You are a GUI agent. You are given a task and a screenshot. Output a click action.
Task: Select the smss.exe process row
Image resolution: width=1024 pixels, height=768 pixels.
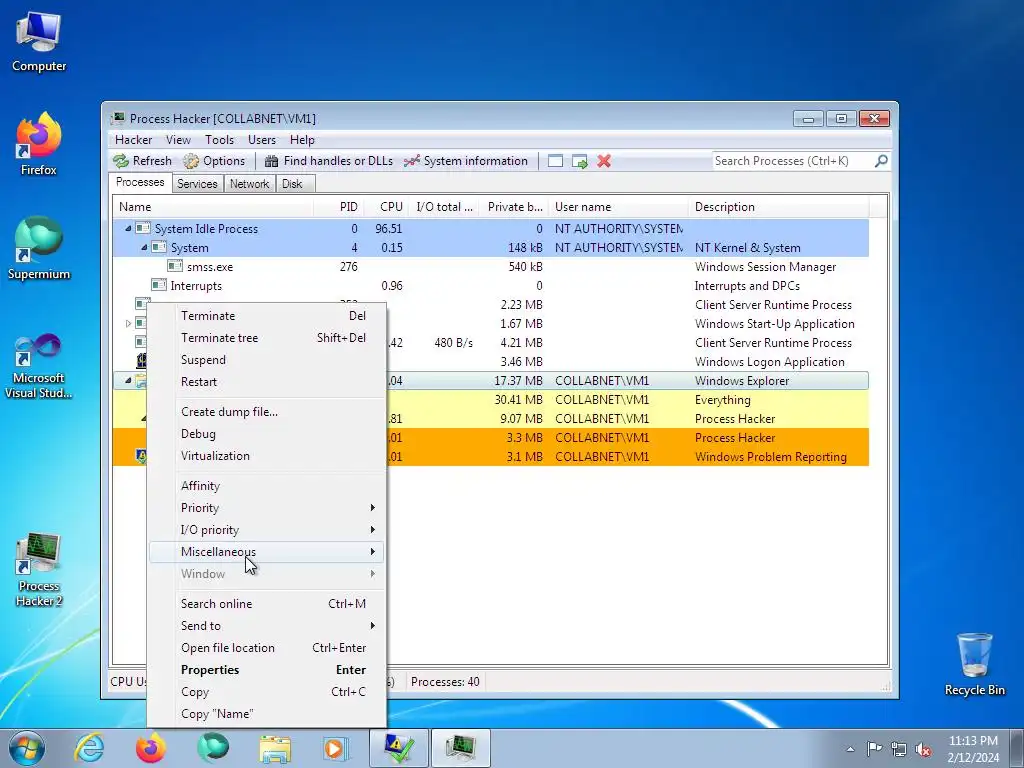[x=490, y=266]
